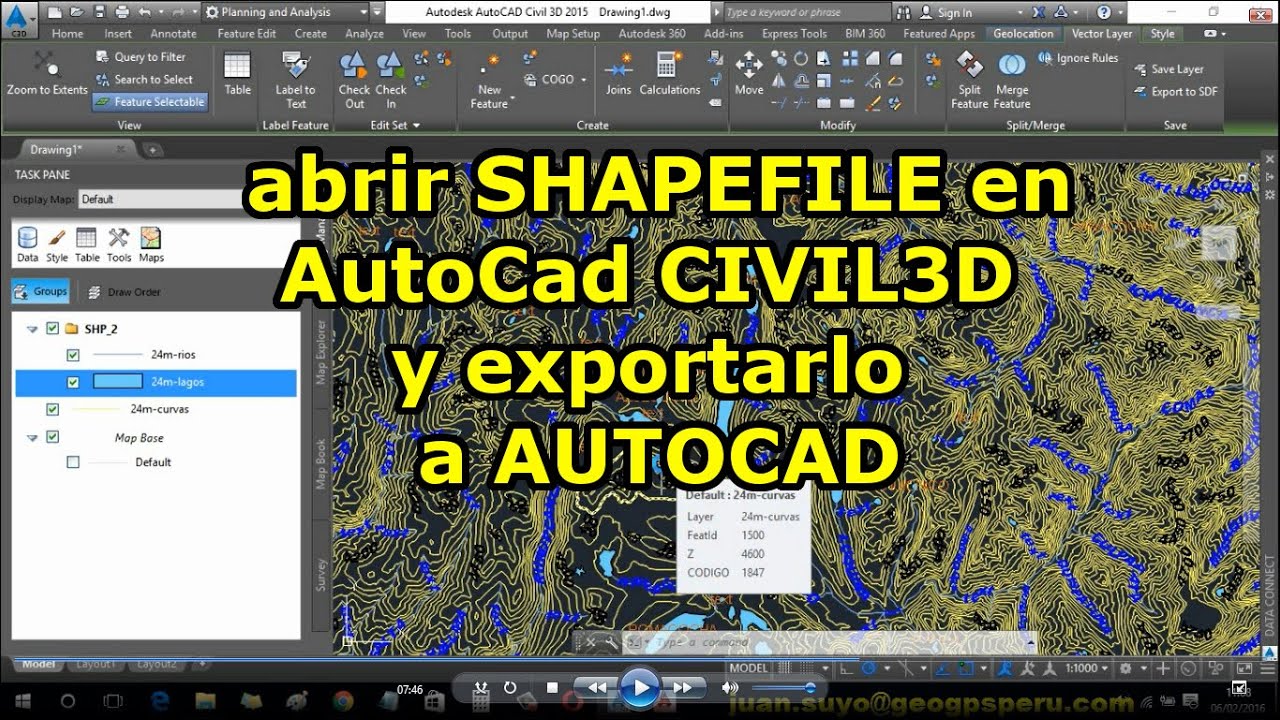
Task: Click the Plot printer quick access icon
Action: click(x=121, y=12)
